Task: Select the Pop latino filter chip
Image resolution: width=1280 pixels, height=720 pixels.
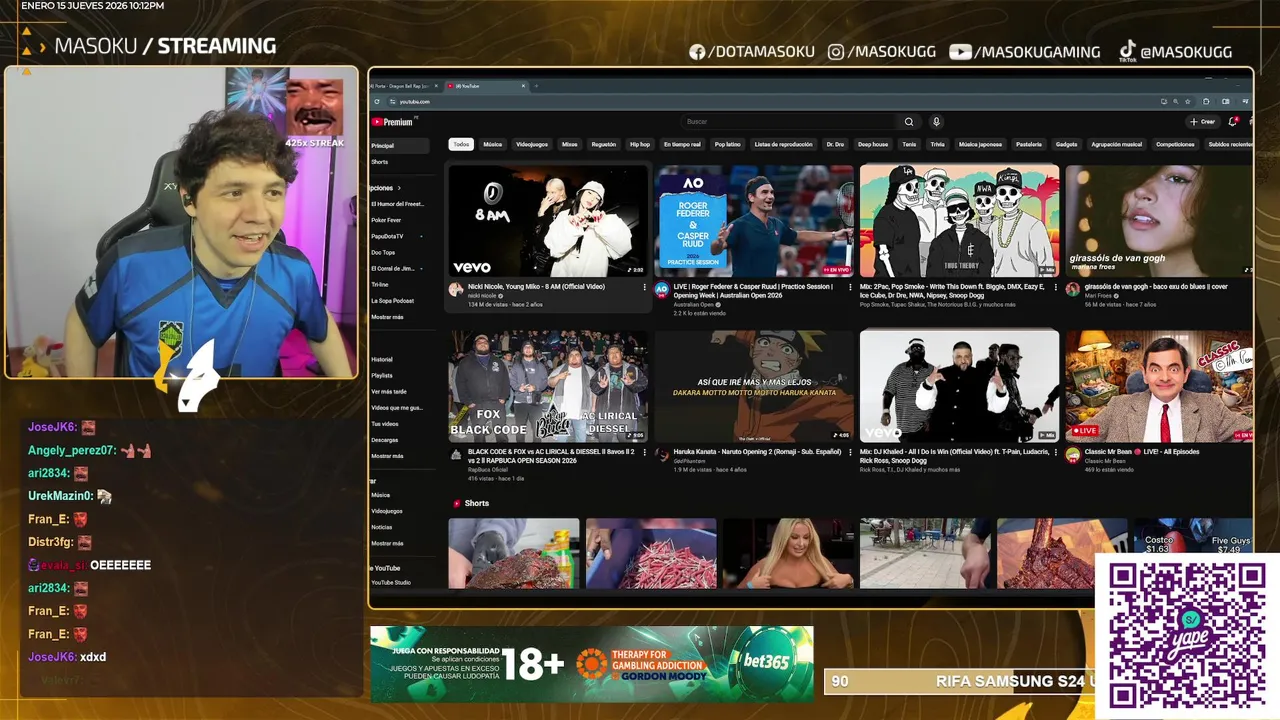Action: click(728, 144)
